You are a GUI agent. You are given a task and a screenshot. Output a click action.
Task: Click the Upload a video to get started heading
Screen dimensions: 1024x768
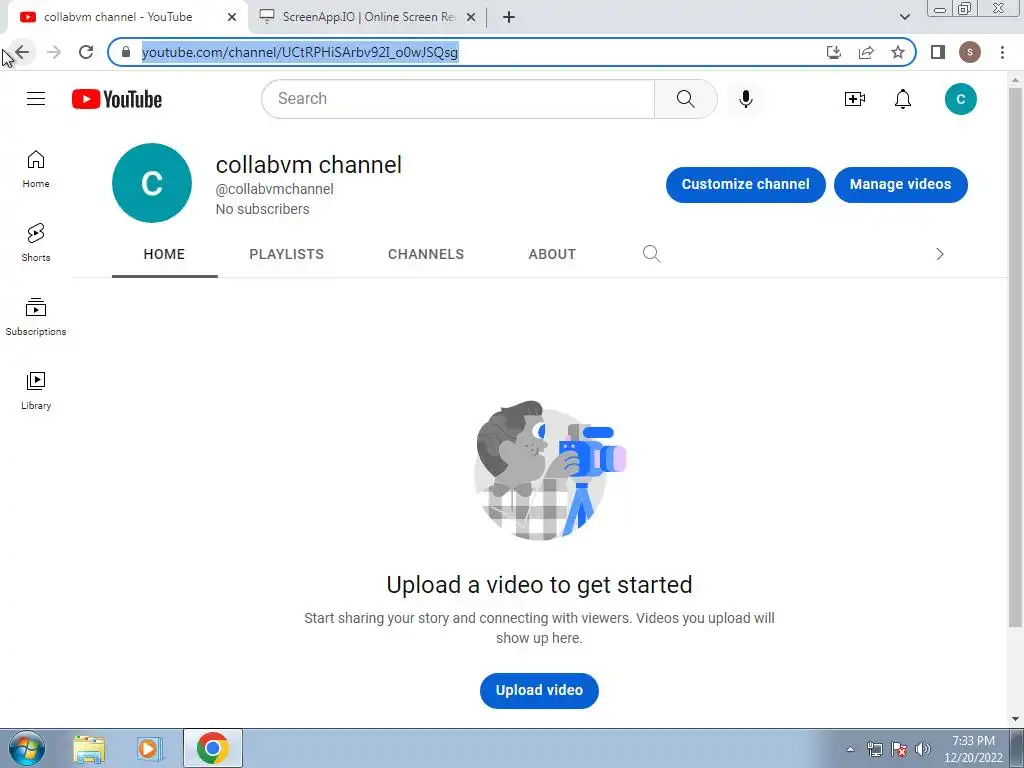pyautogui.click(x=539, y=584)
